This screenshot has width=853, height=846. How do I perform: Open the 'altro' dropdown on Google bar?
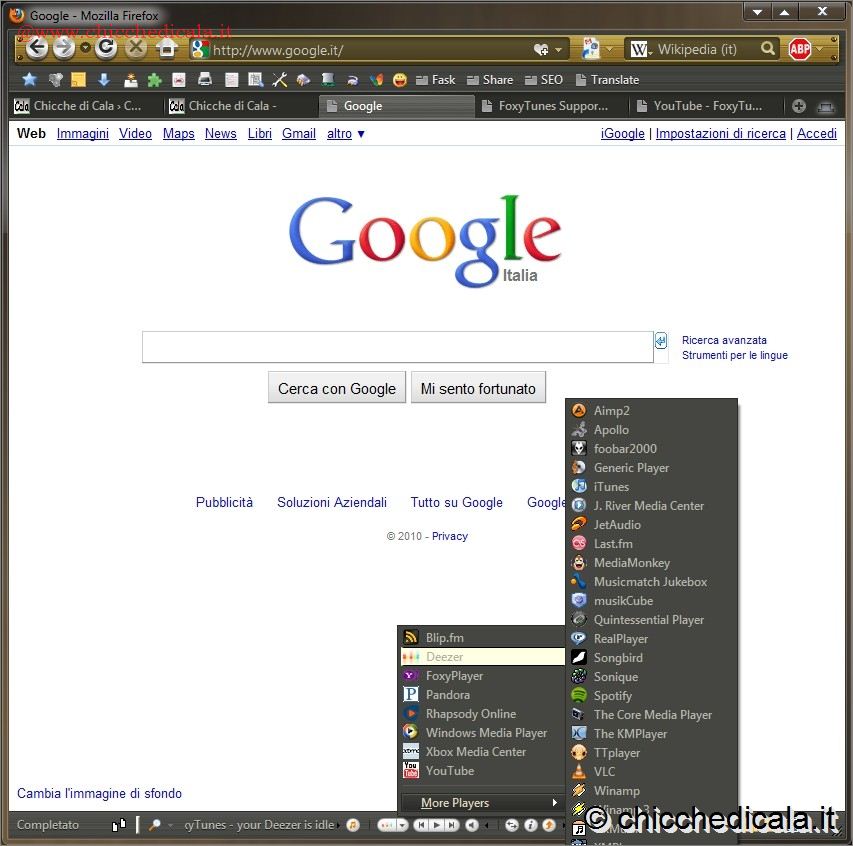(x=346, y=133)
